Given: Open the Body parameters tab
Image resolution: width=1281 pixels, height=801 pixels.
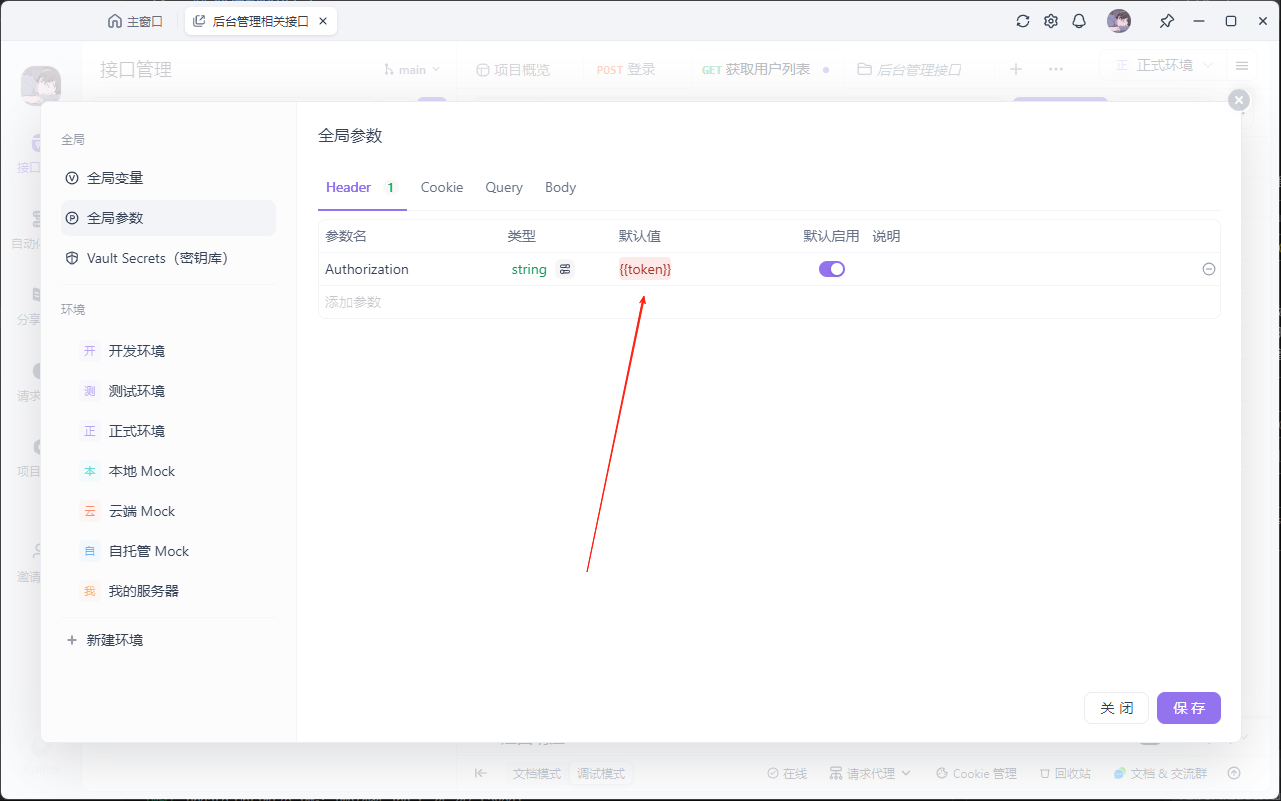Looking at the screenshot, I should tap(560, 187).
